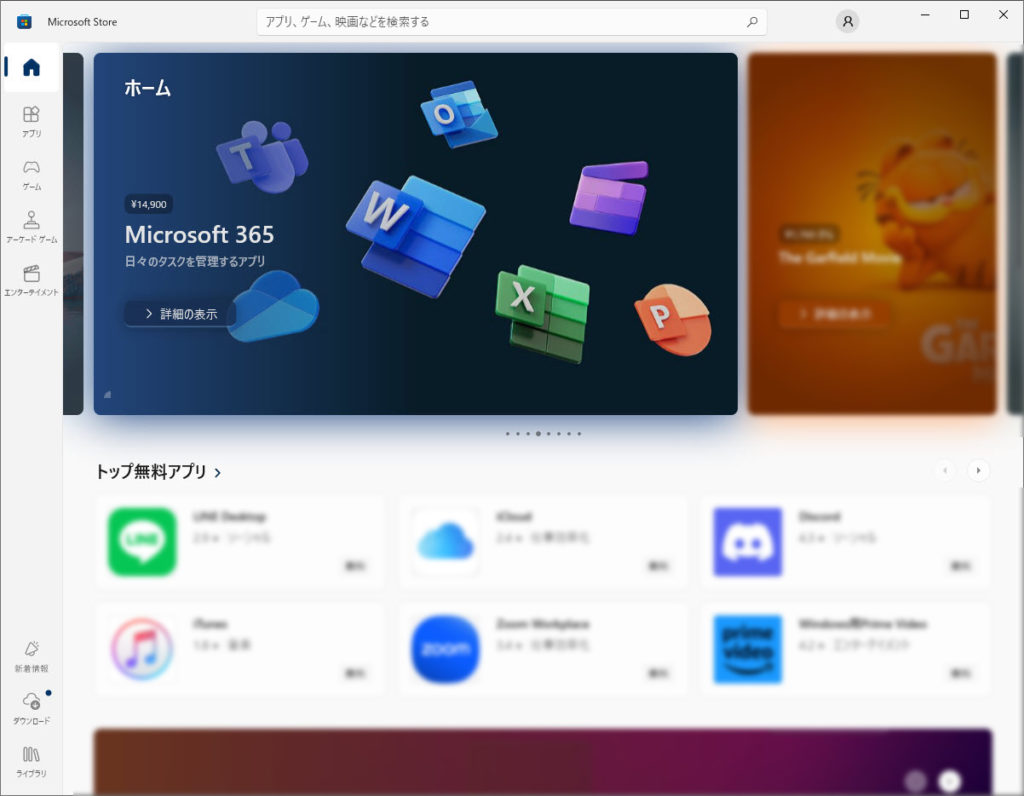Screen dimensions: 1024x796
Task: Click the search magnifier icon
Action: pos(752,21)
